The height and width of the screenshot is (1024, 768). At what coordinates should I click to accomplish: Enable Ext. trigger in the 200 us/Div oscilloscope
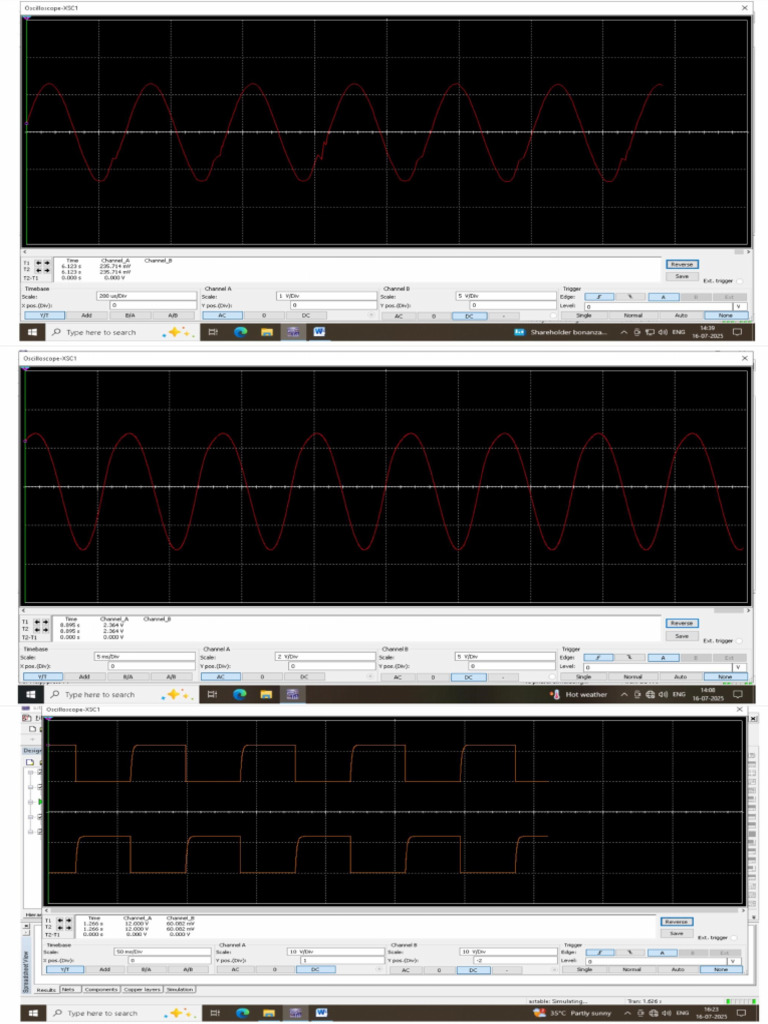click(x=739, y=281)
